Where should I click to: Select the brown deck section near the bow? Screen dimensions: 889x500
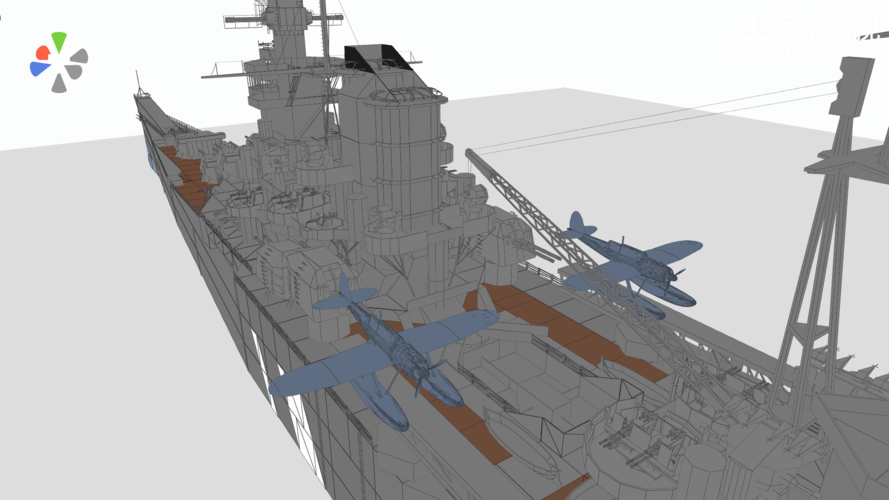point(187,177)
